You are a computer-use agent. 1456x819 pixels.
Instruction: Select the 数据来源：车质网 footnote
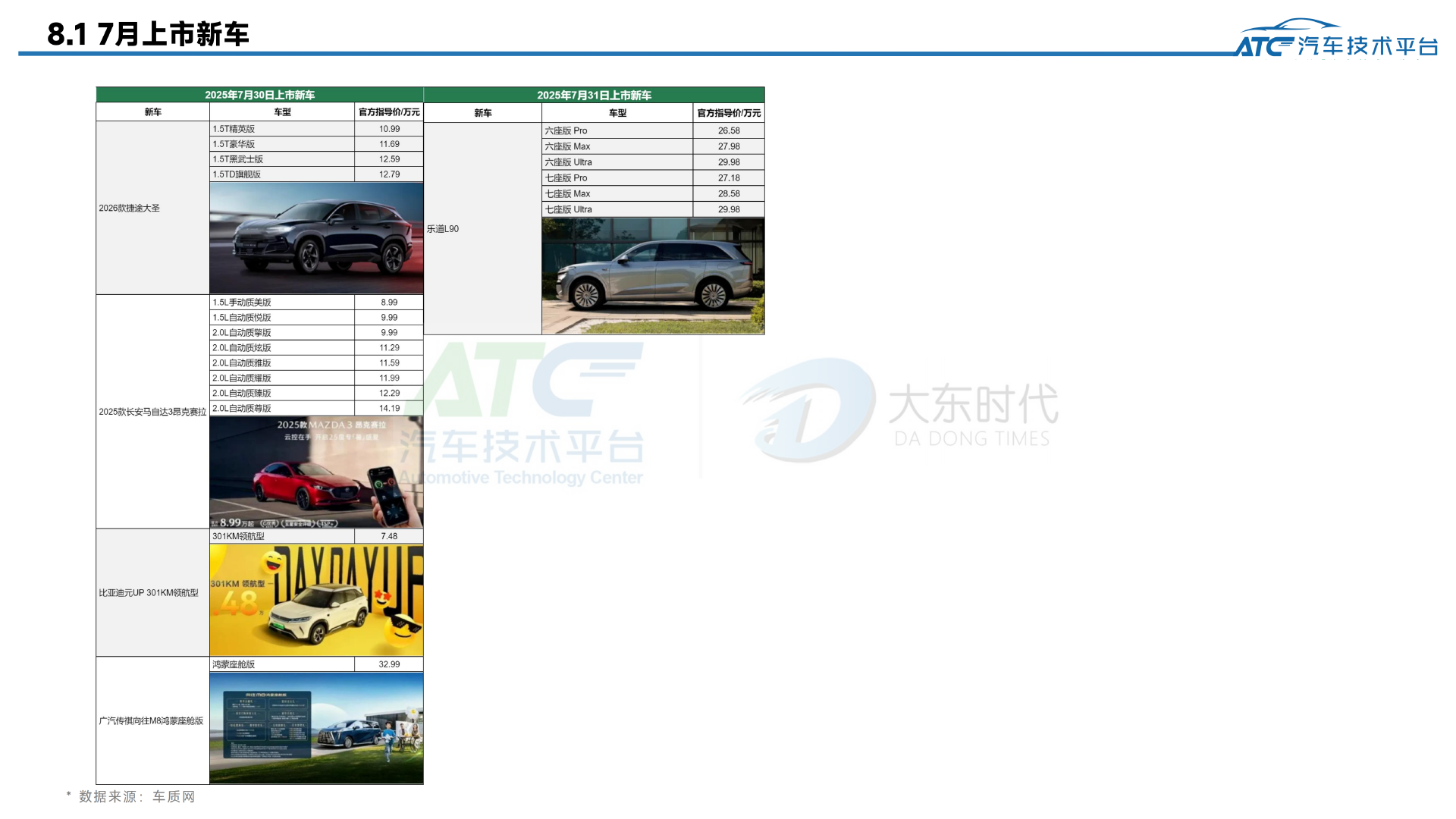tap(130, 796)
